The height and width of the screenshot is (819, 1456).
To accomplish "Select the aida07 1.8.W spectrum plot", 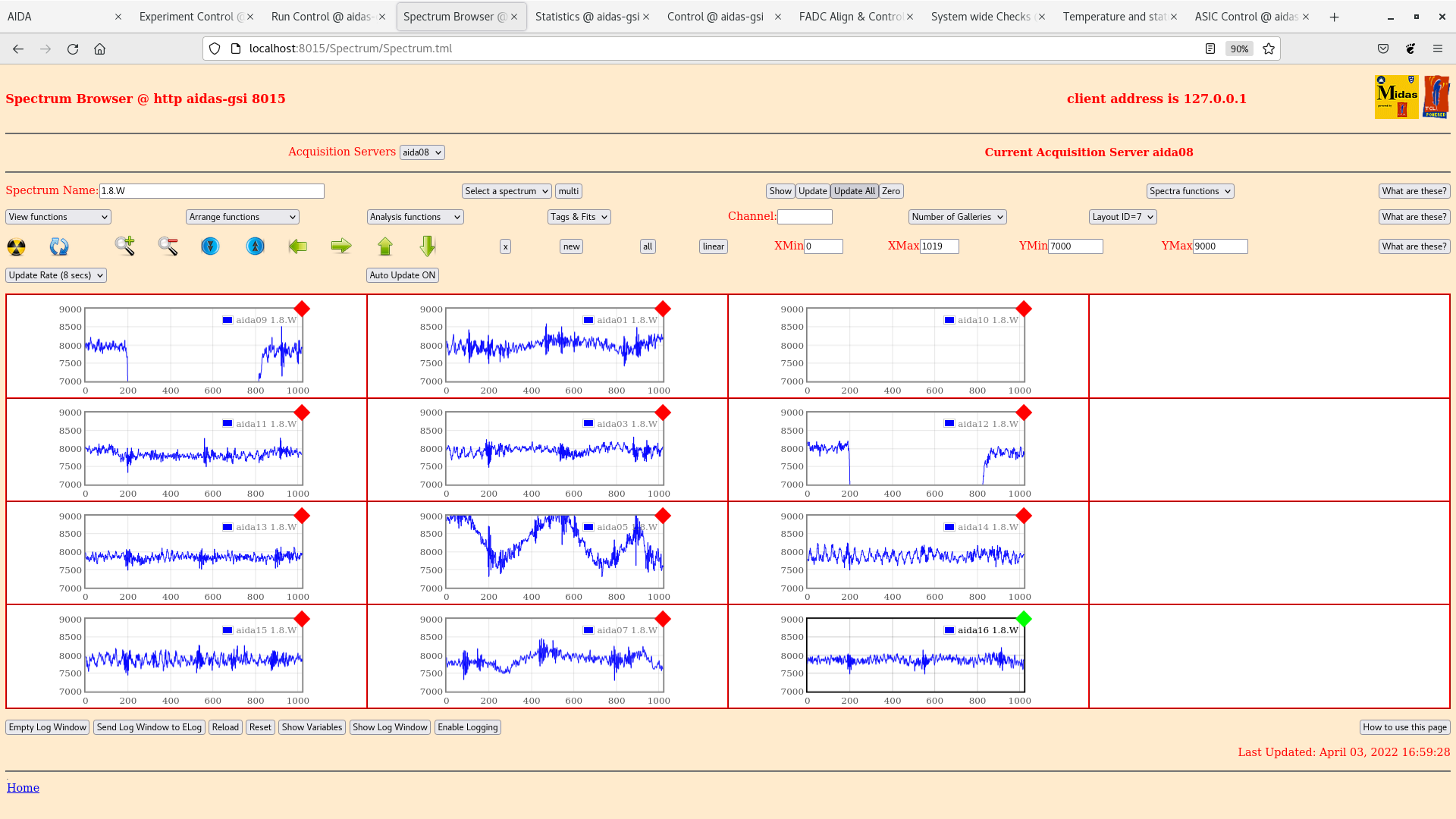I will pyautogui.click(x=554, y=655).
